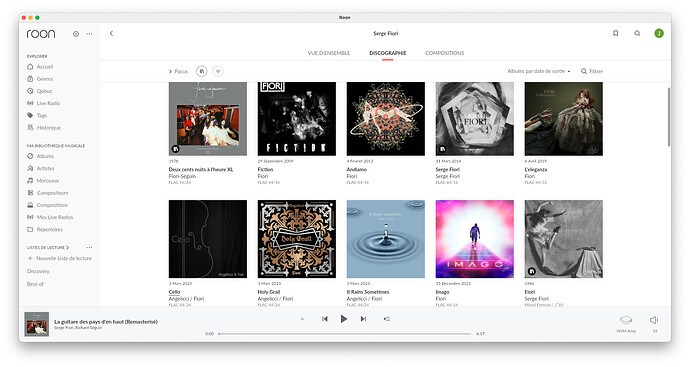The width and height of the screenshot is (690, 367).
Task: Open Albums par date de sortie dropdown
Action: [539, 71]
